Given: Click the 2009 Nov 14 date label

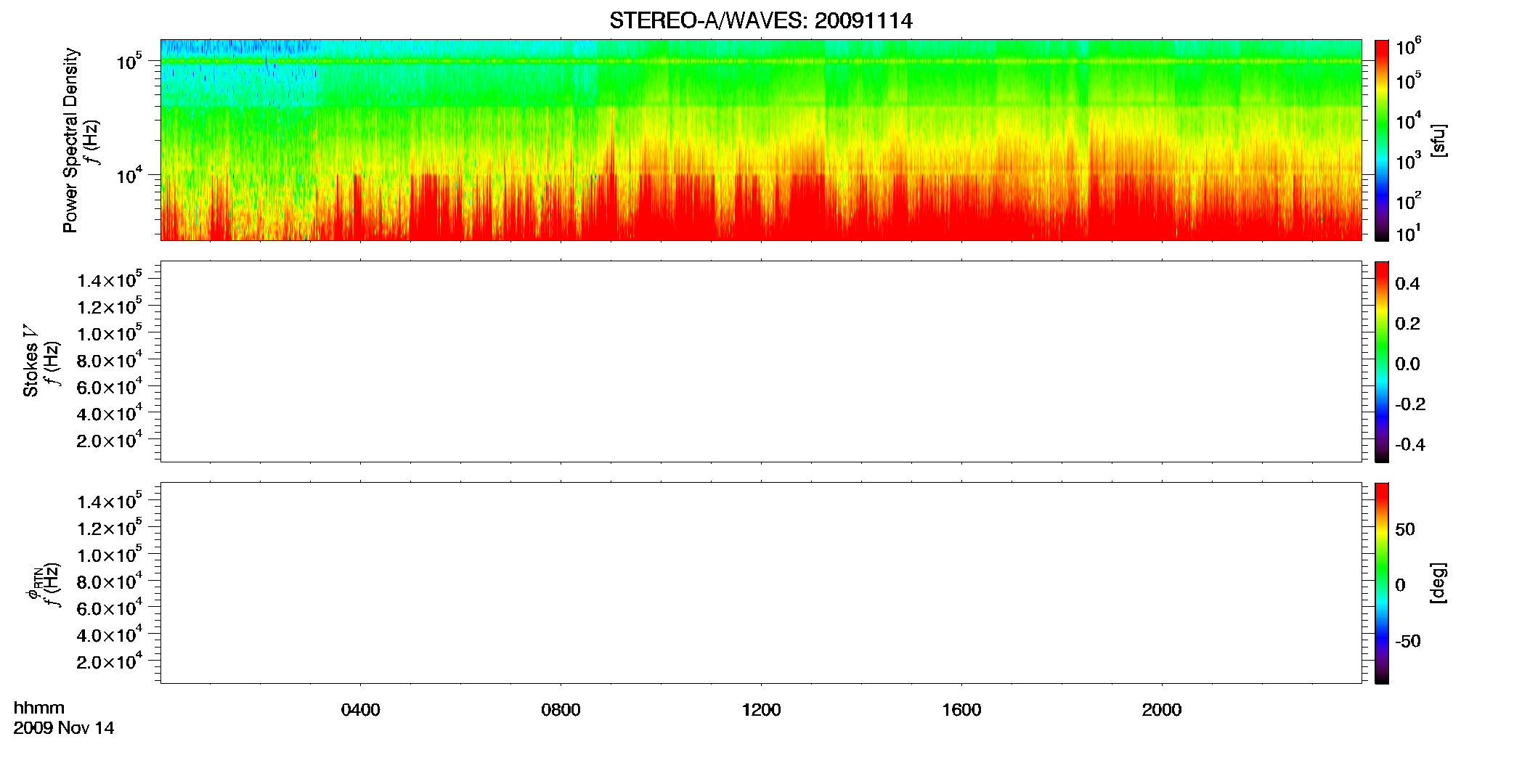Looking at the screenshot, I should pyautogui.click(x=64, y=728).
